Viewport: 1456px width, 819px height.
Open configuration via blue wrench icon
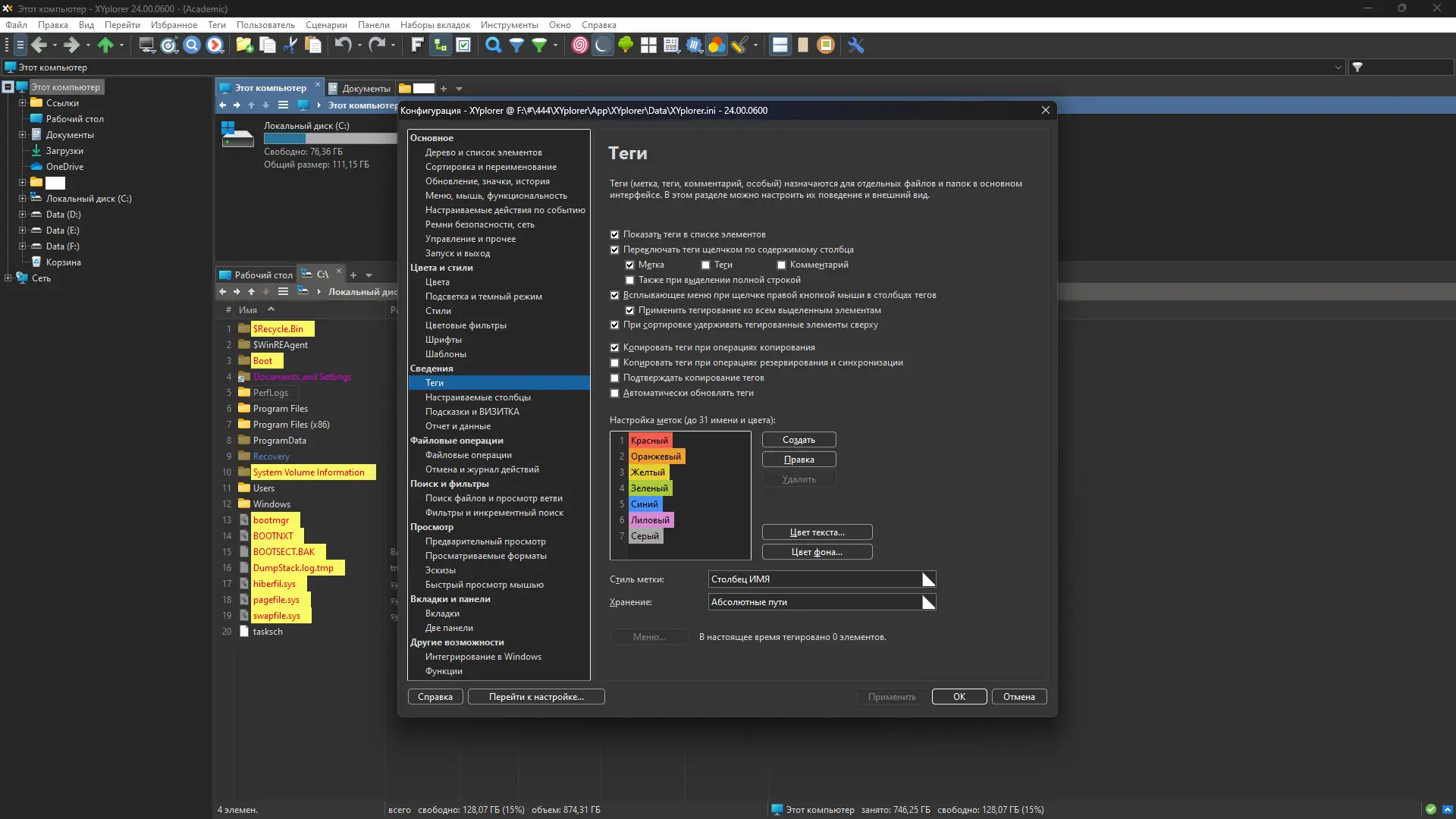[856, 45]
